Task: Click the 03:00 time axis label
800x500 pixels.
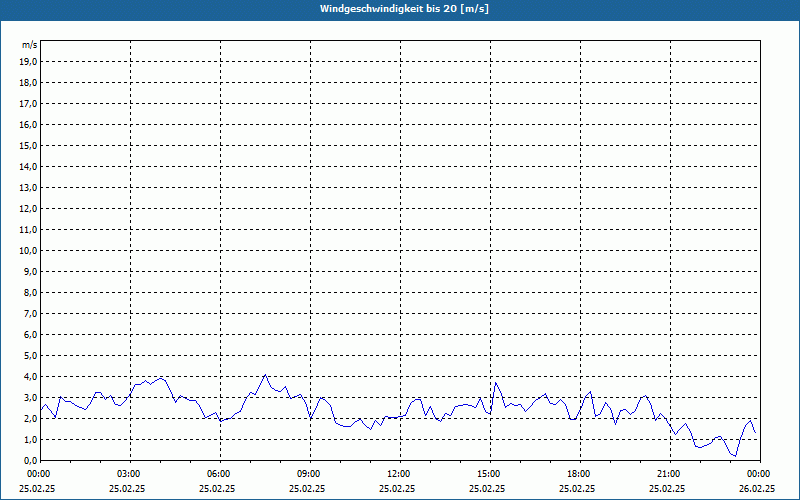Action: pos(131,474)
